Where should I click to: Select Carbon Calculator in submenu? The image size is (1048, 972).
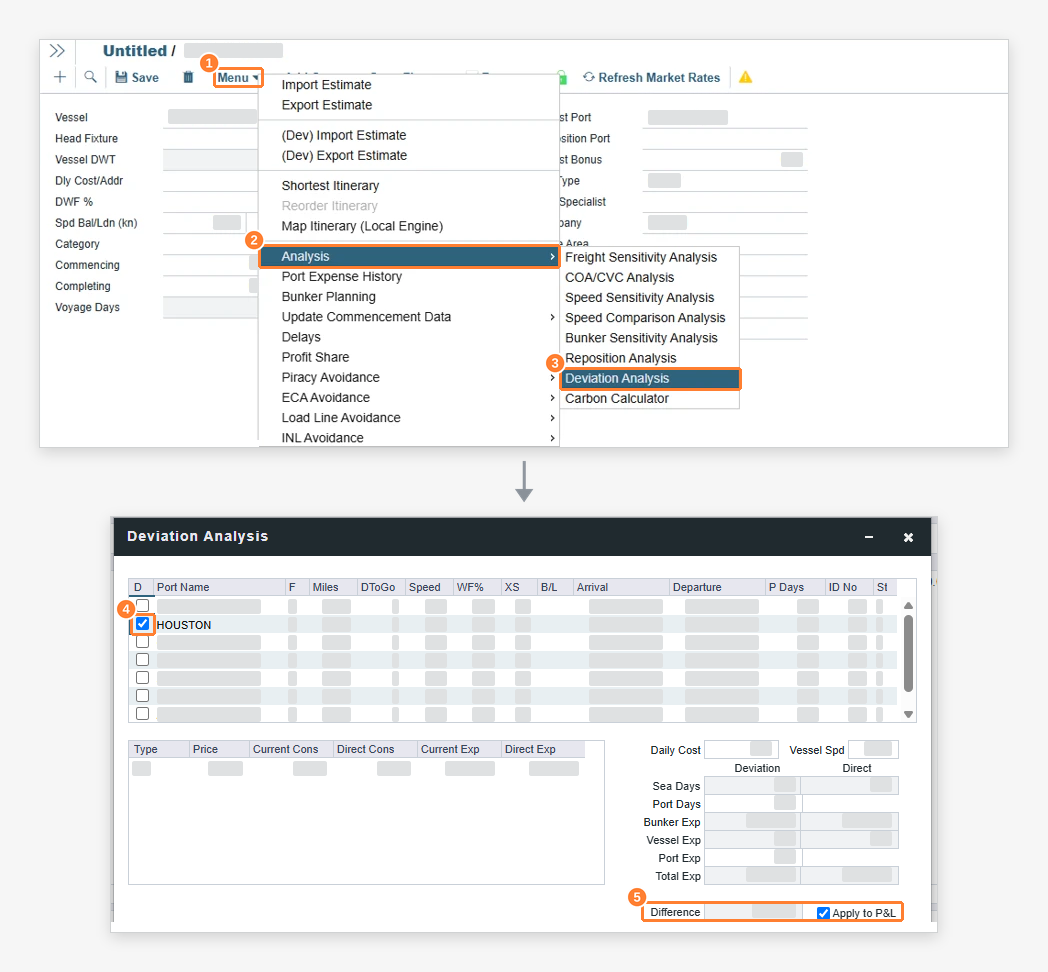650,398
